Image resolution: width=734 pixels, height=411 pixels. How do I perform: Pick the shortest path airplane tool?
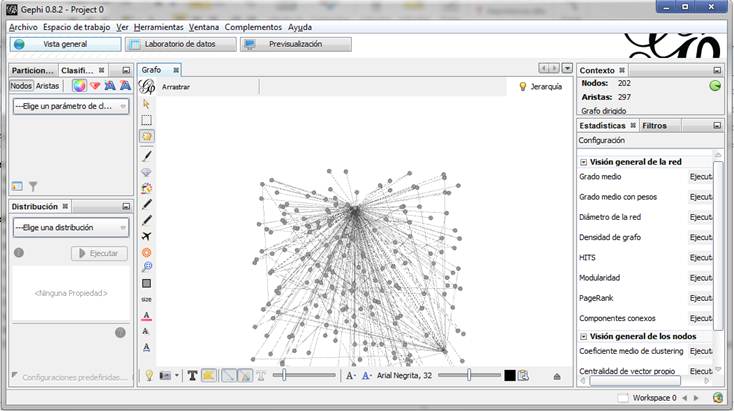tap(146, 236)
